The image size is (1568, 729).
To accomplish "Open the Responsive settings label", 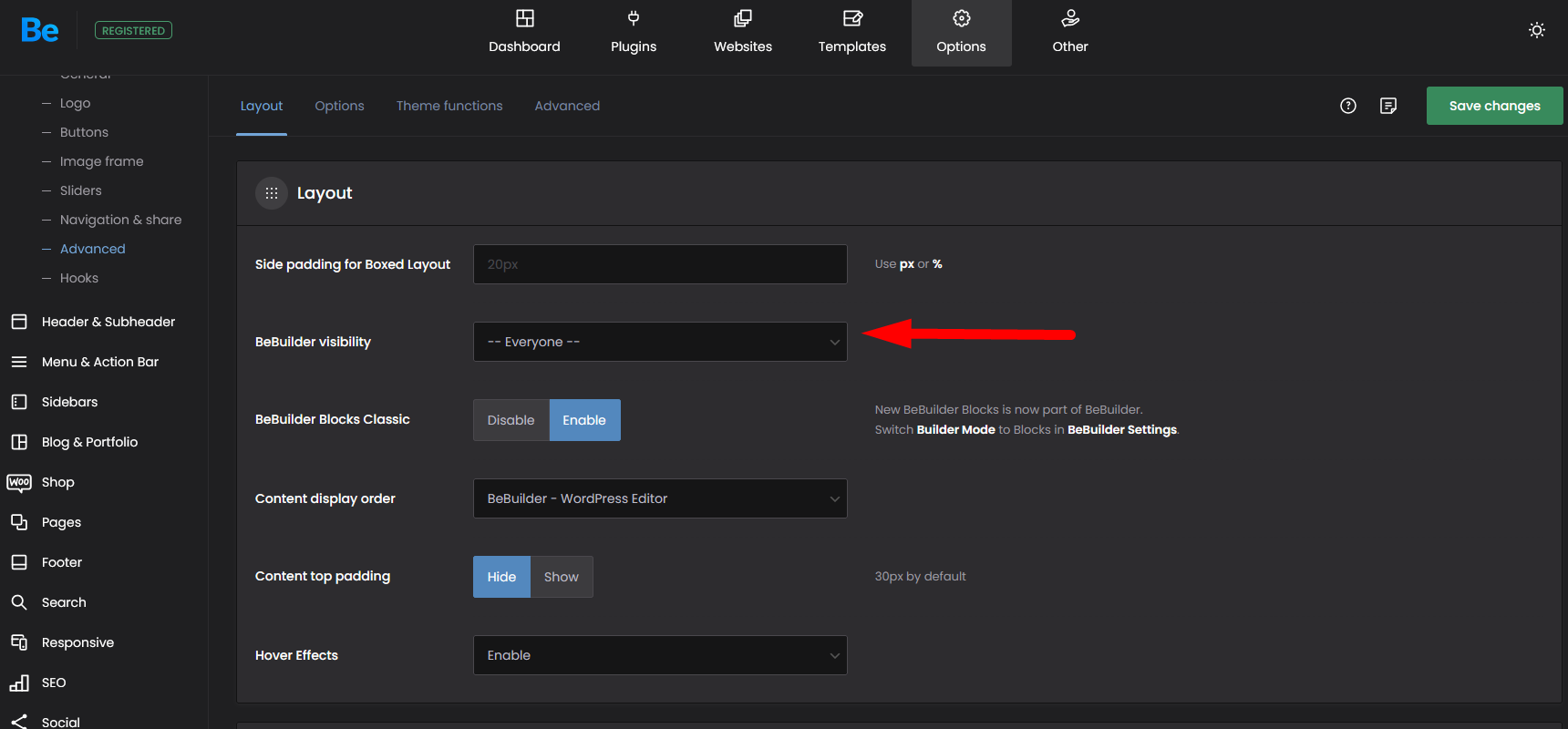I will click(x=77, y=642).
